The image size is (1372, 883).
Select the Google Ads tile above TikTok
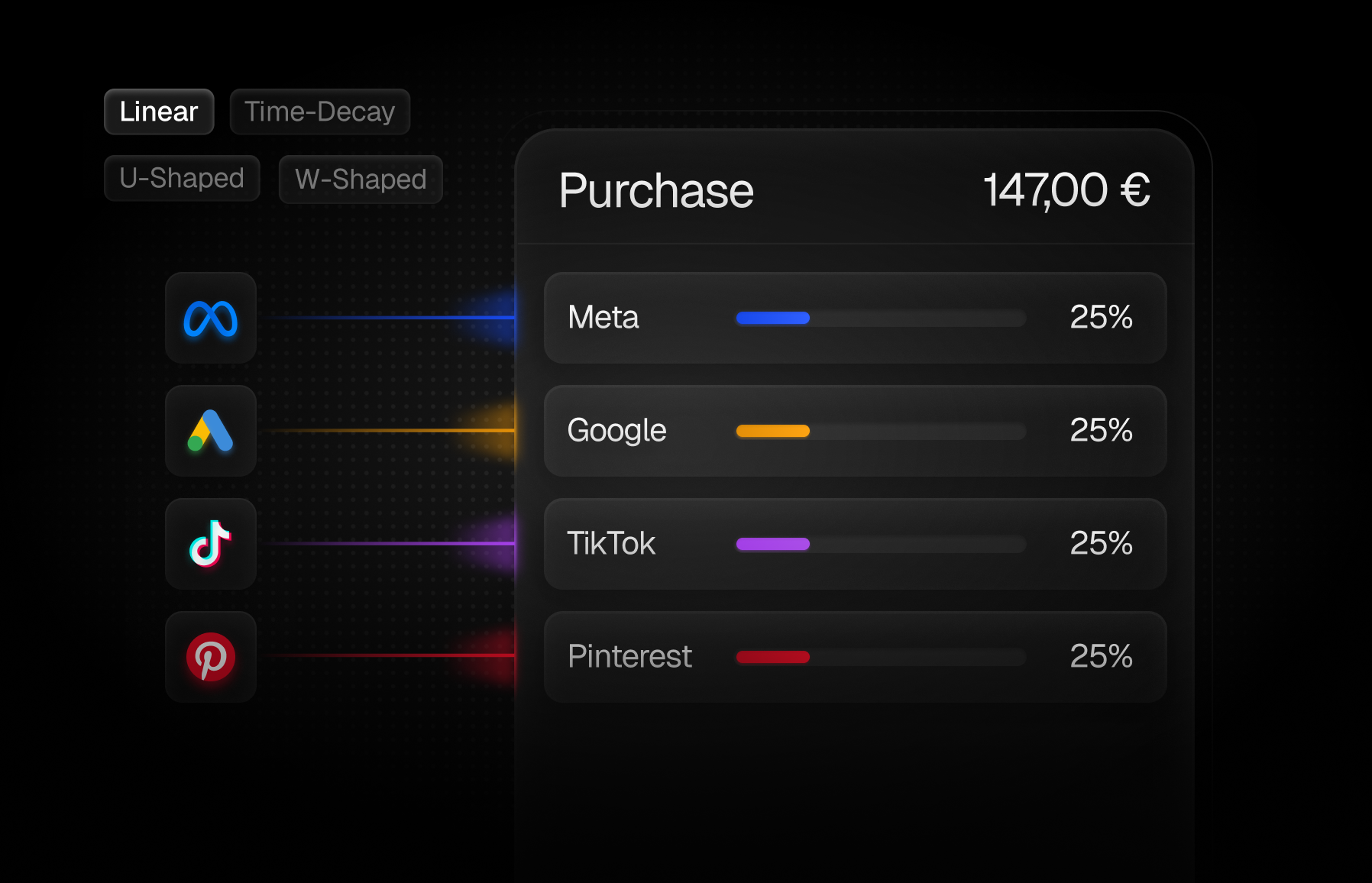pyautogui.click(x=211, y=432)
